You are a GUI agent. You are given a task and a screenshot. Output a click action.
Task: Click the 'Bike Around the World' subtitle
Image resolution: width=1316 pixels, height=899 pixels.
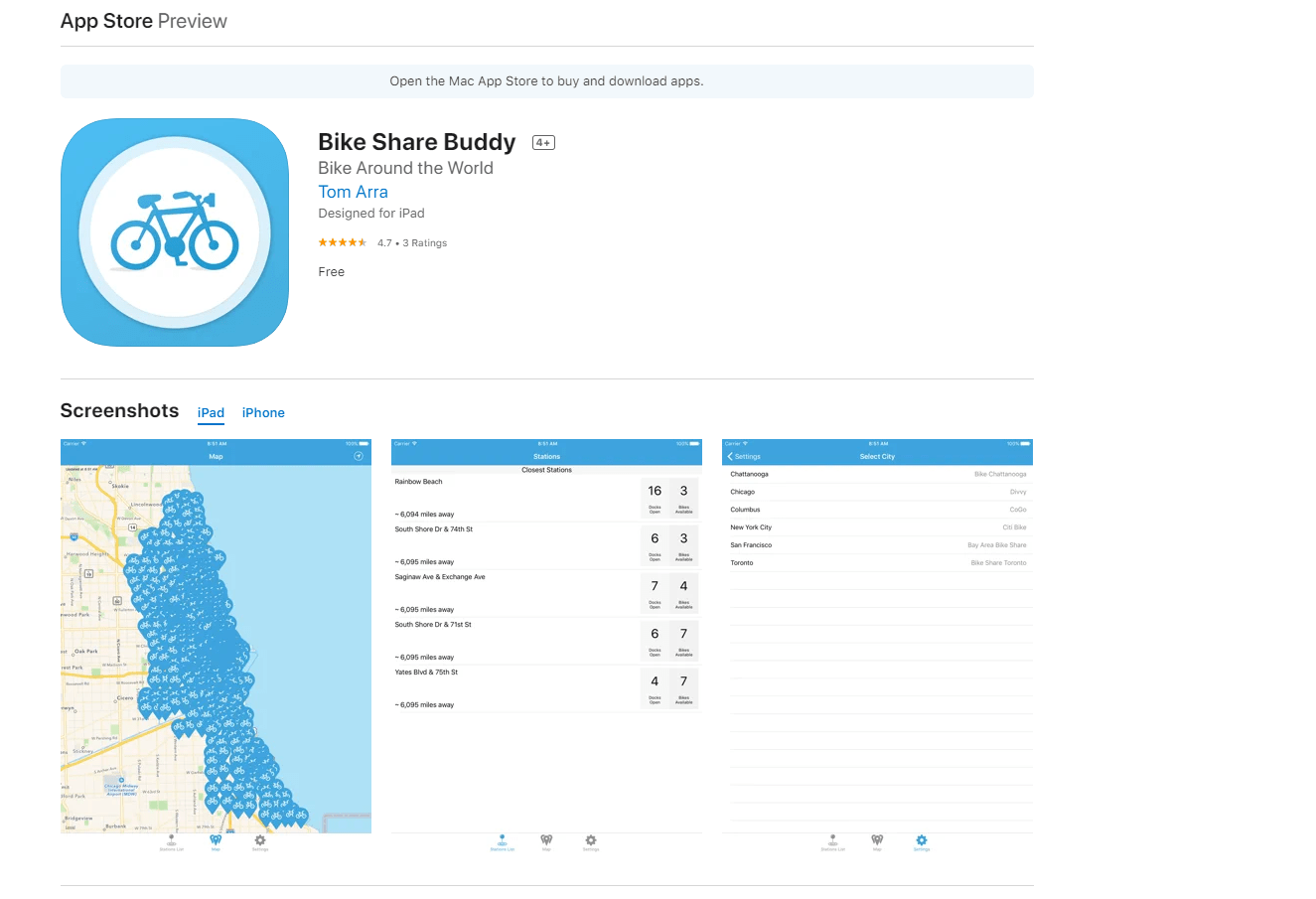(405, 168)
